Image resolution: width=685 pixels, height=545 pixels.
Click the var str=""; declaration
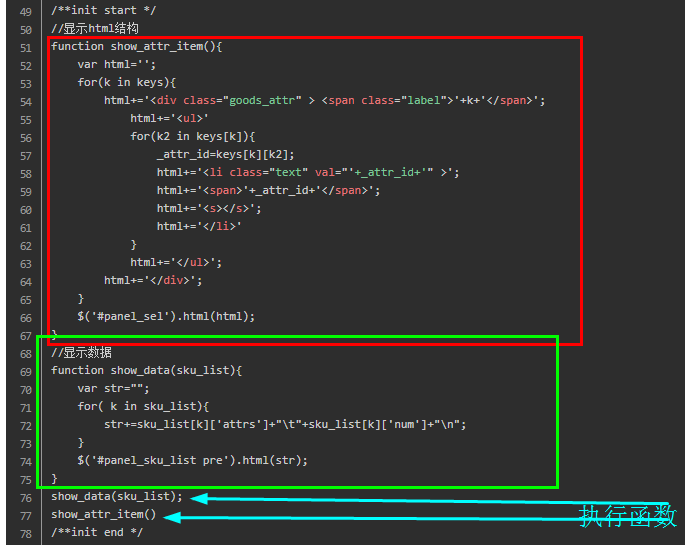click(114, 388)
